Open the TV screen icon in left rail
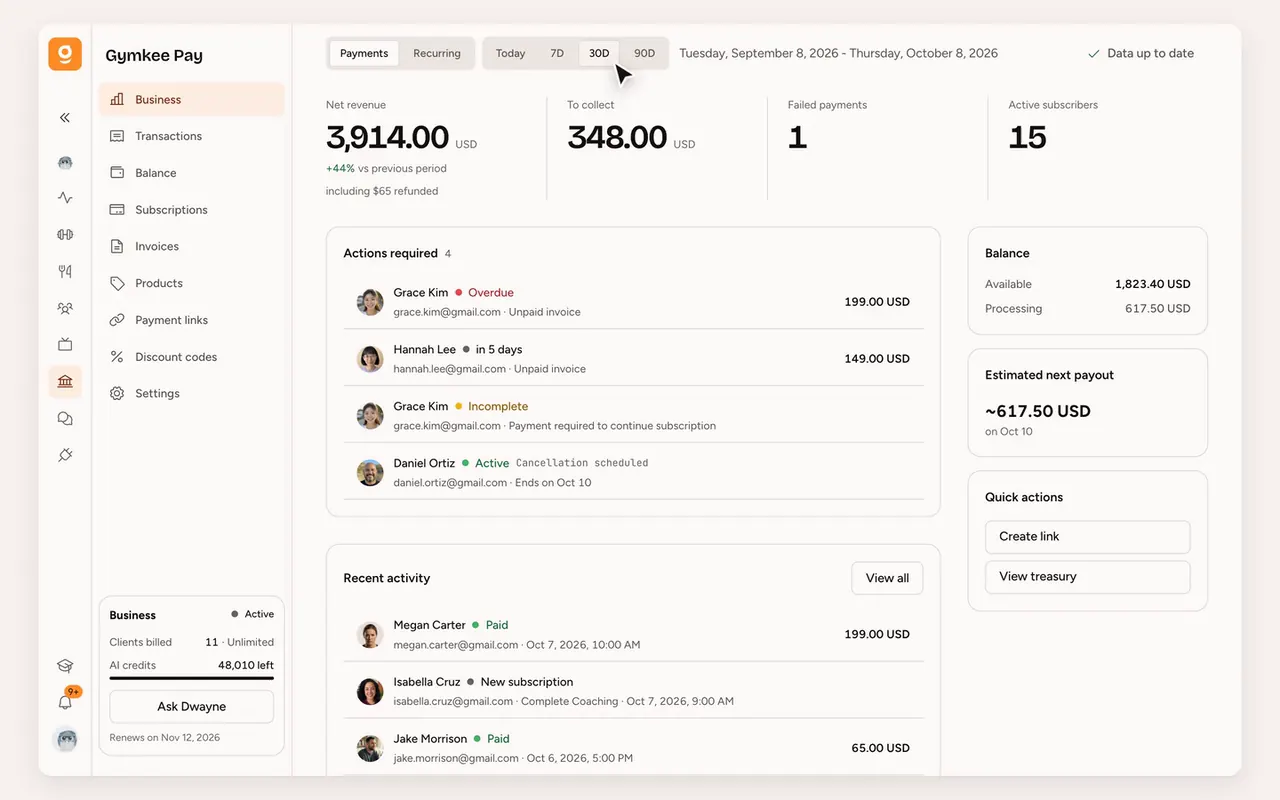1280x800 pixels. point(65,345)
